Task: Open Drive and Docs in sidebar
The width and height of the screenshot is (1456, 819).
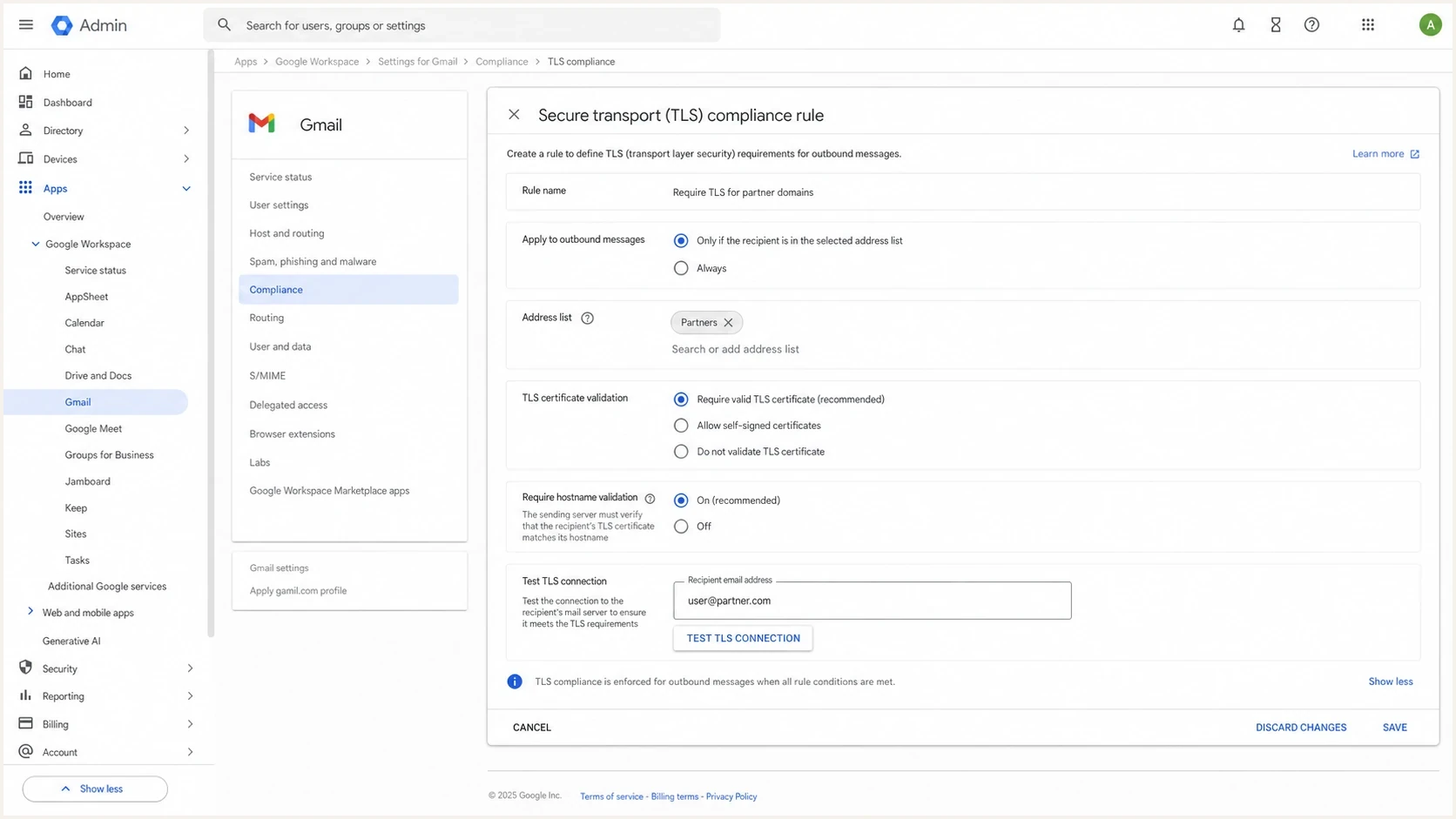Action: tap(98, 376)
